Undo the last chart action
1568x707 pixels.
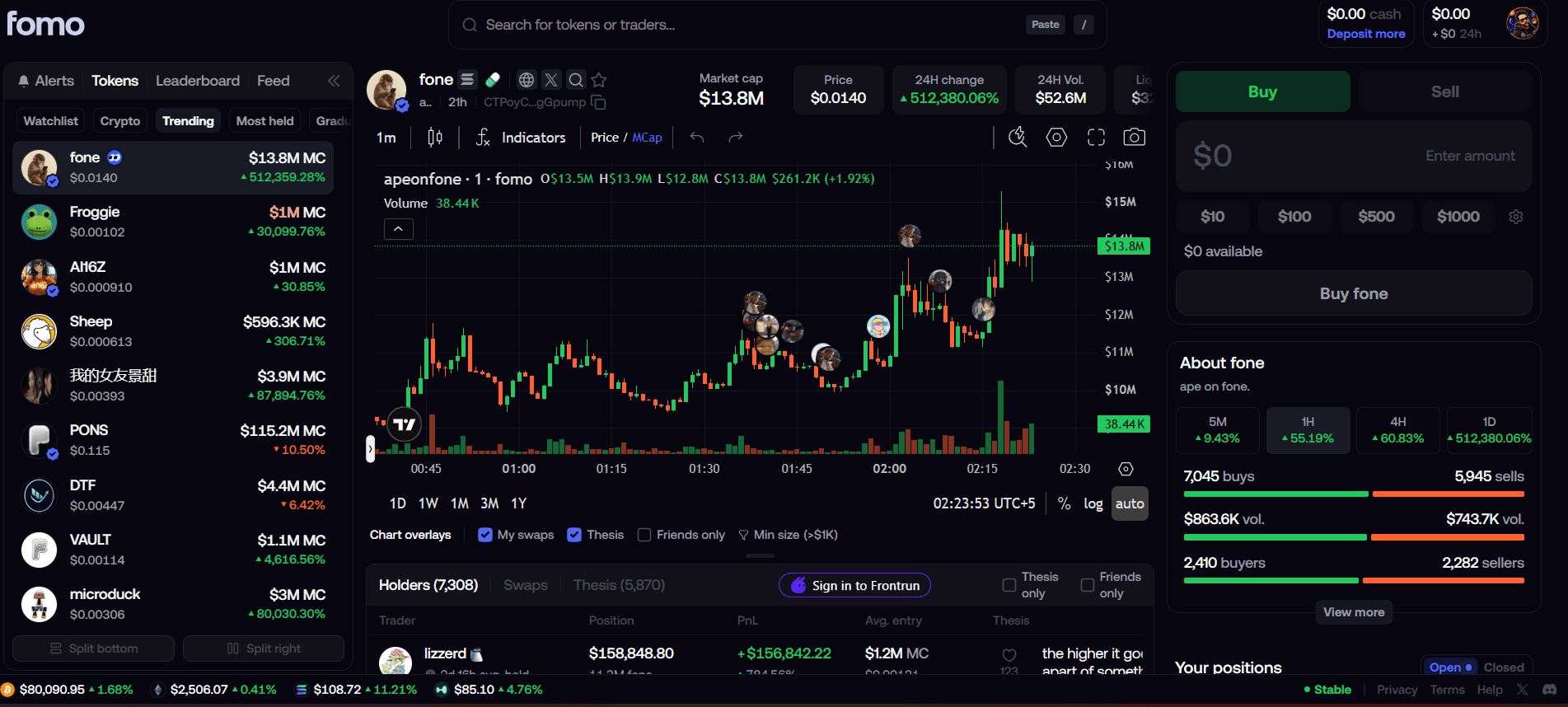pyautogui.click(x=697, y=138)
